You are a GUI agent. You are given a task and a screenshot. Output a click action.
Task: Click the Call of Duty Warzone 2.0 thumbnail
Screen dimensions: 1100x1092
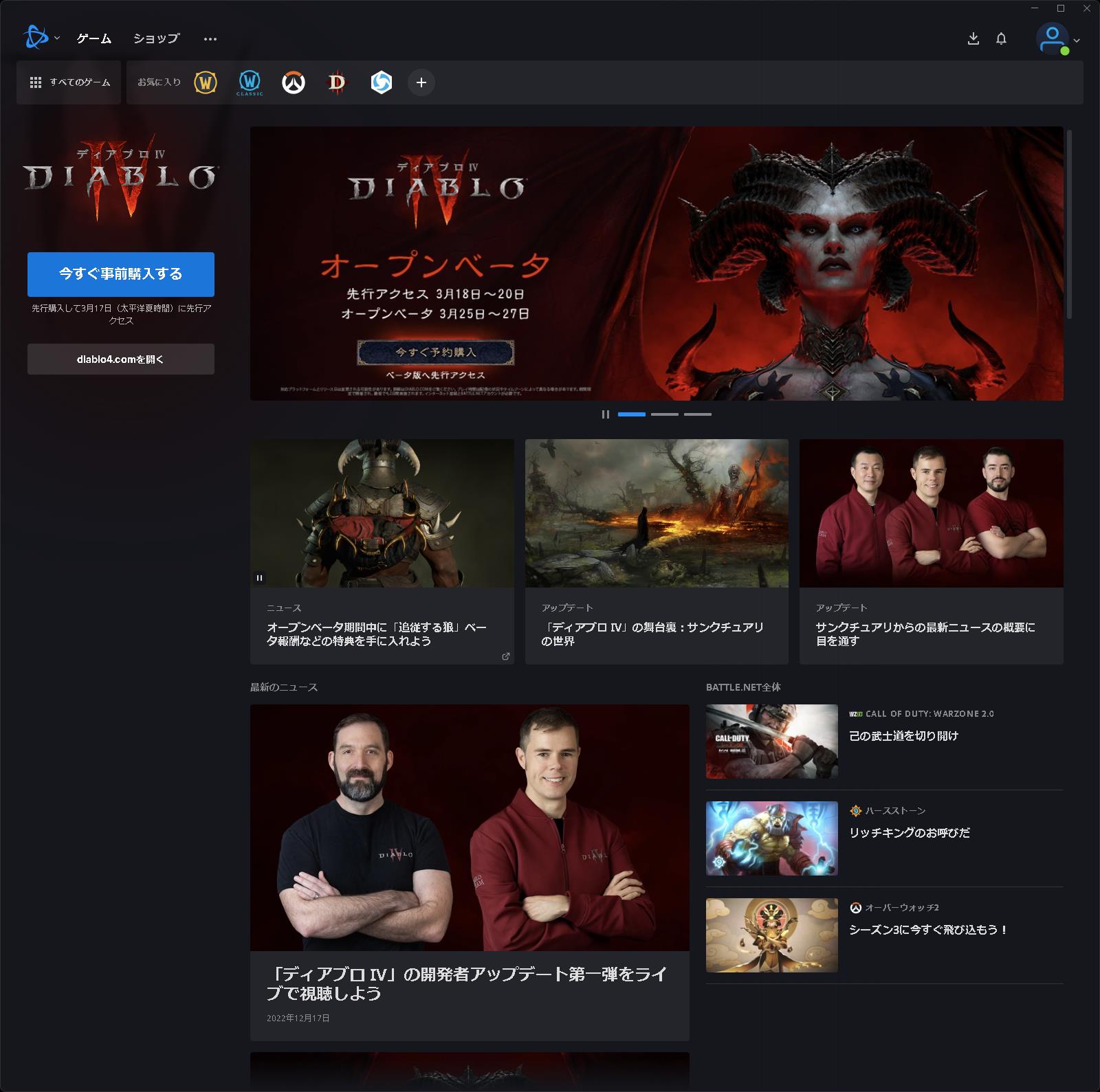click(771, 742)
